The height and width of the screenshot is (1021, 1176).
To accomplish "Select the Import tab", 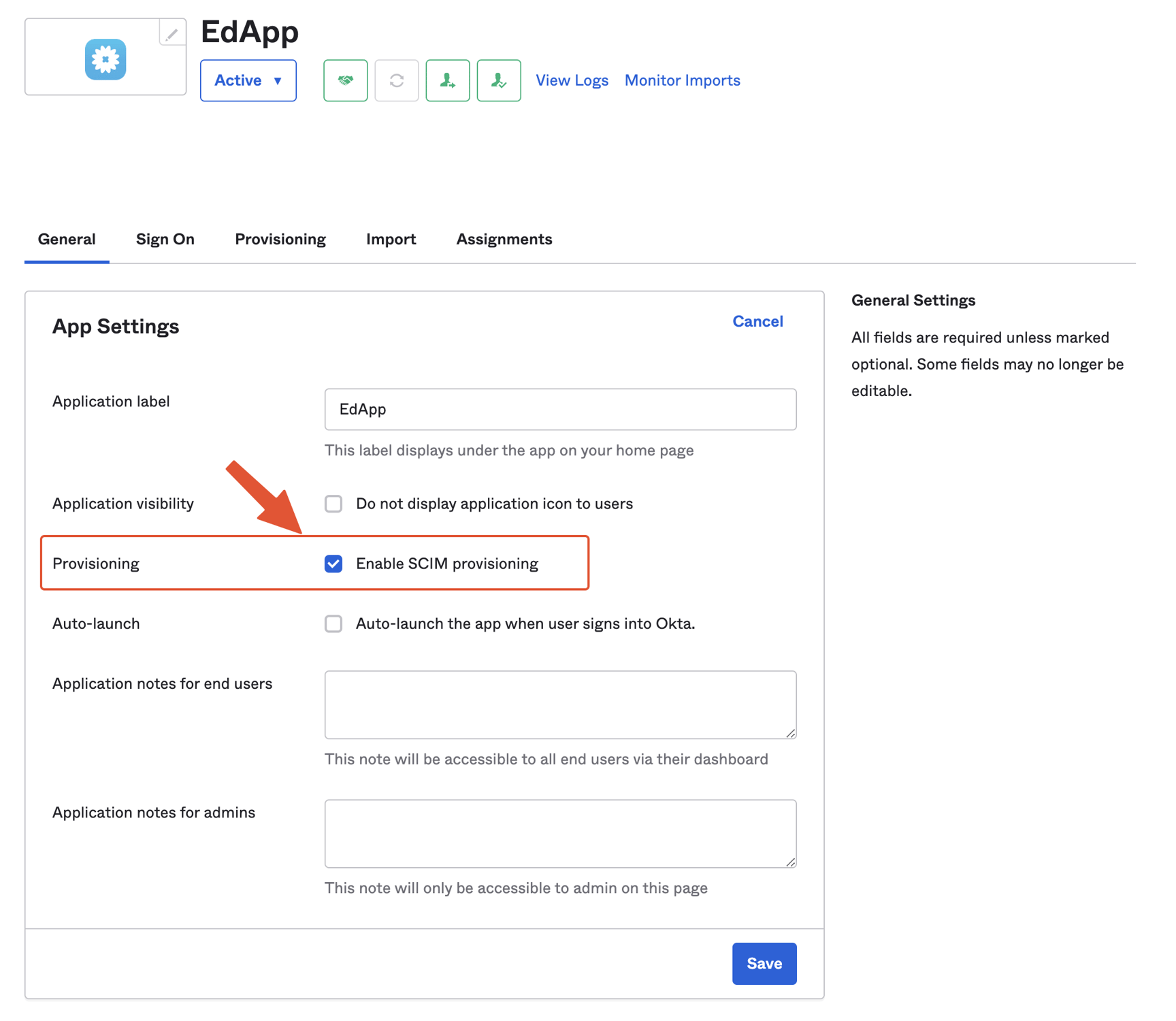I will 391,239.
